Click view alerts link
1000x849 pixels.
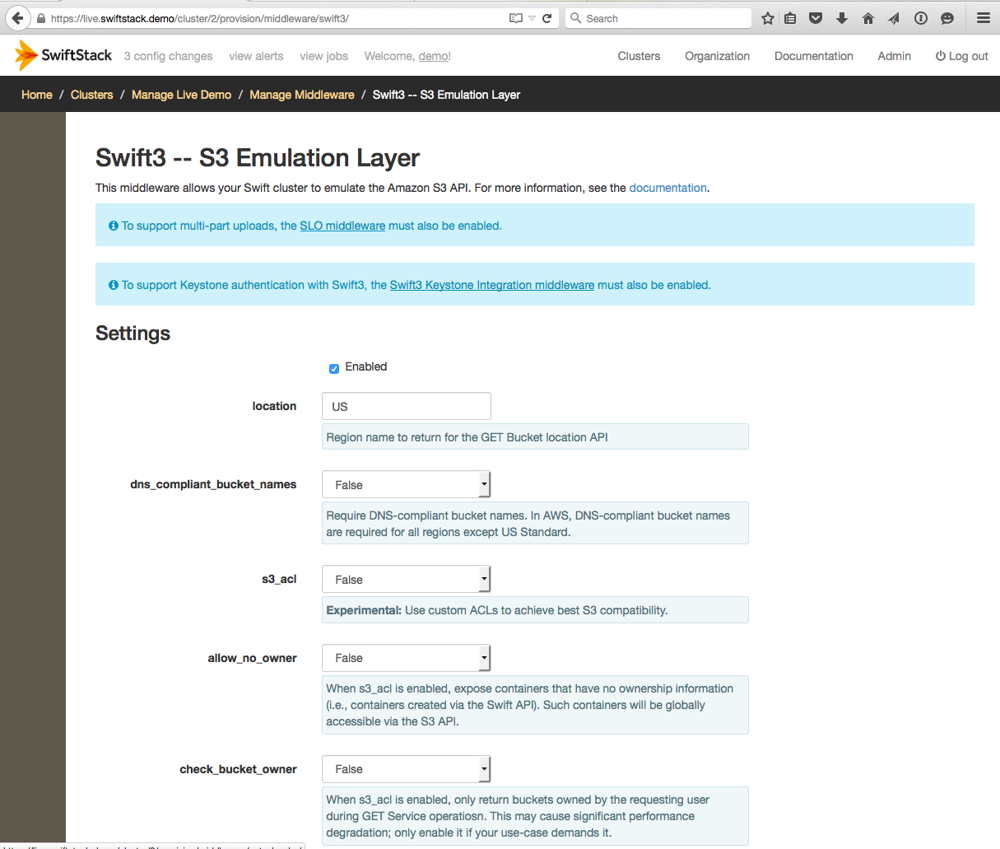pos(256,56)
